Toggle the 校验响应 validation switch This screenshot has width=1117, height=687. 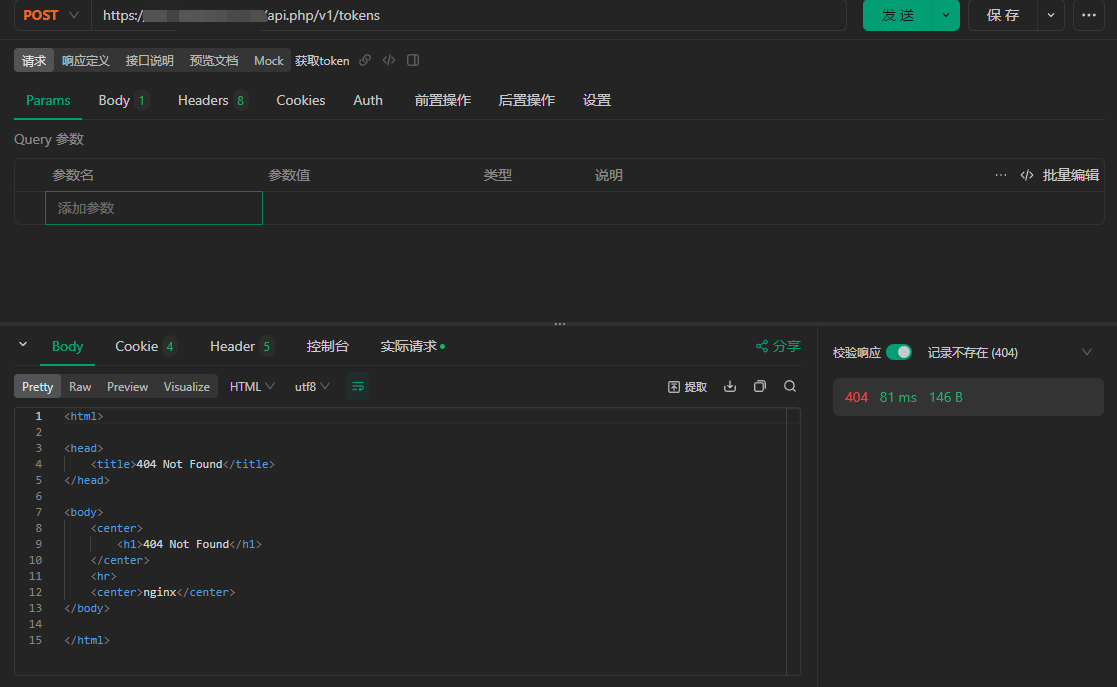click(x=898, y=352)
